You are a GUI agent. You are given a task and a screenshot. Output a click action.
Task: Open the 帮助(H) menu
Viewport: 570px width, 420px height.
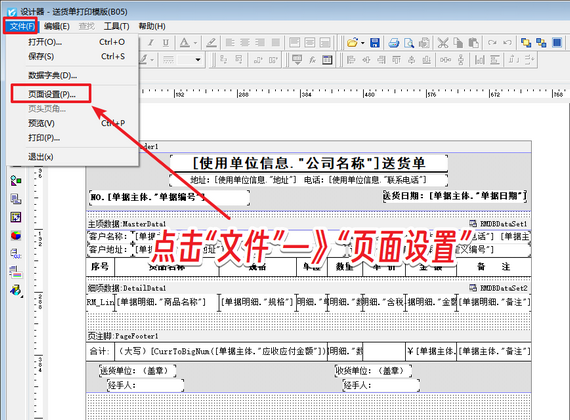point(152,26)
